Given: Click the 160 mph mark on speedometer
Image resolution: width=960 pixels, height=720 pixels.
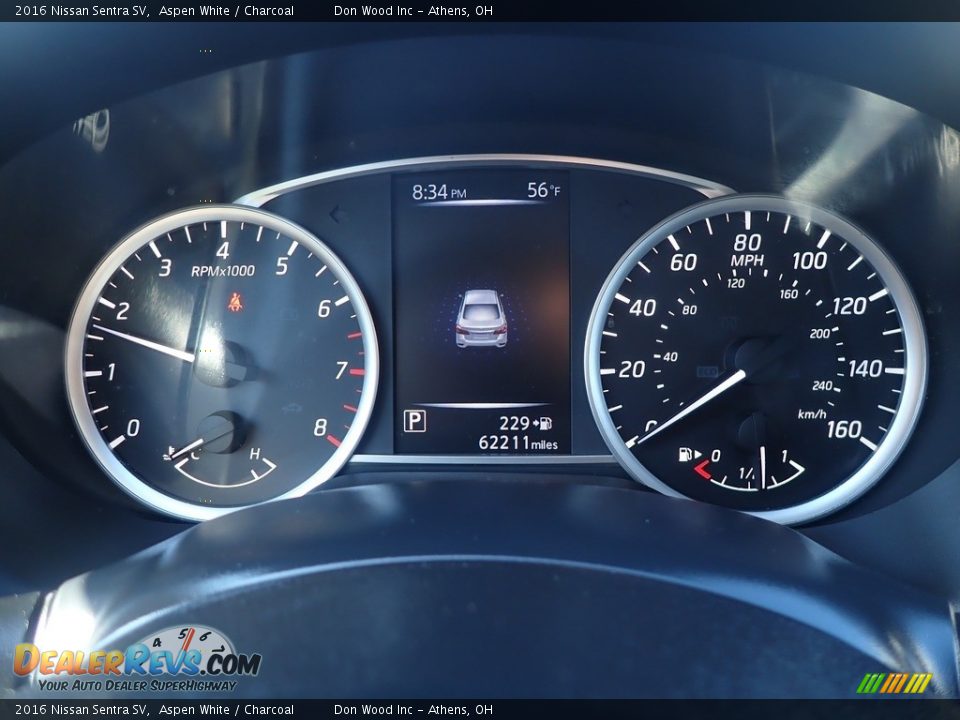Looking at the screenshot, I should click(844, 429).
